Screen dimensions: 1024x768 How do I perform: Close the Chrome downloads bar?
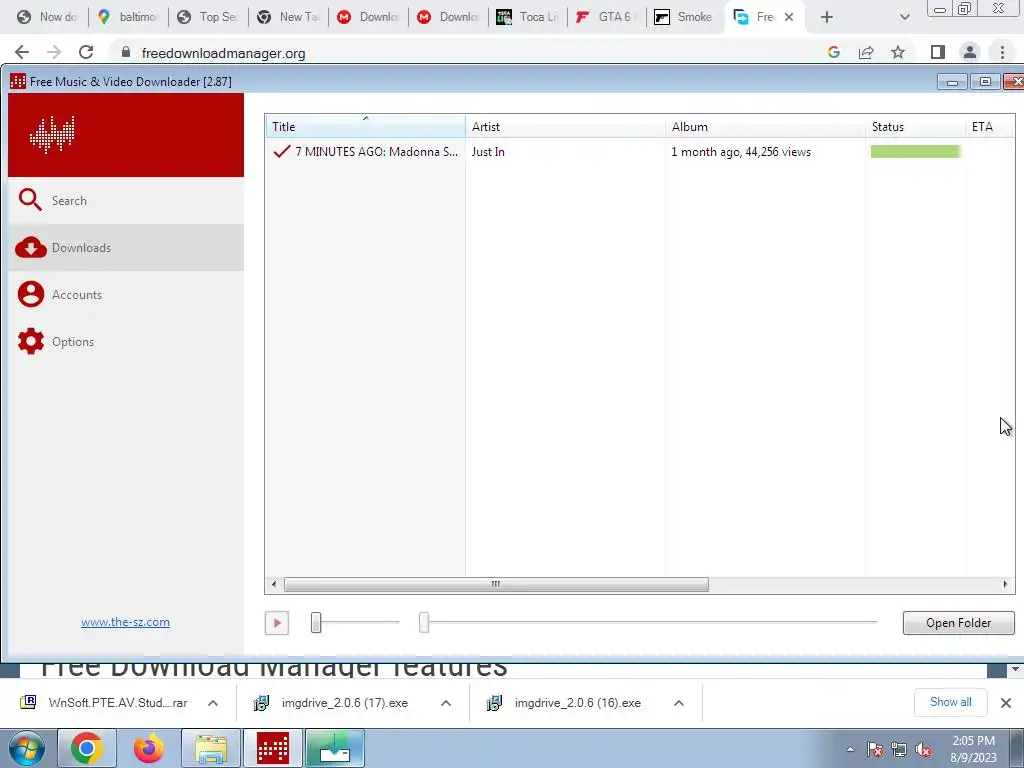point(1006,703)
